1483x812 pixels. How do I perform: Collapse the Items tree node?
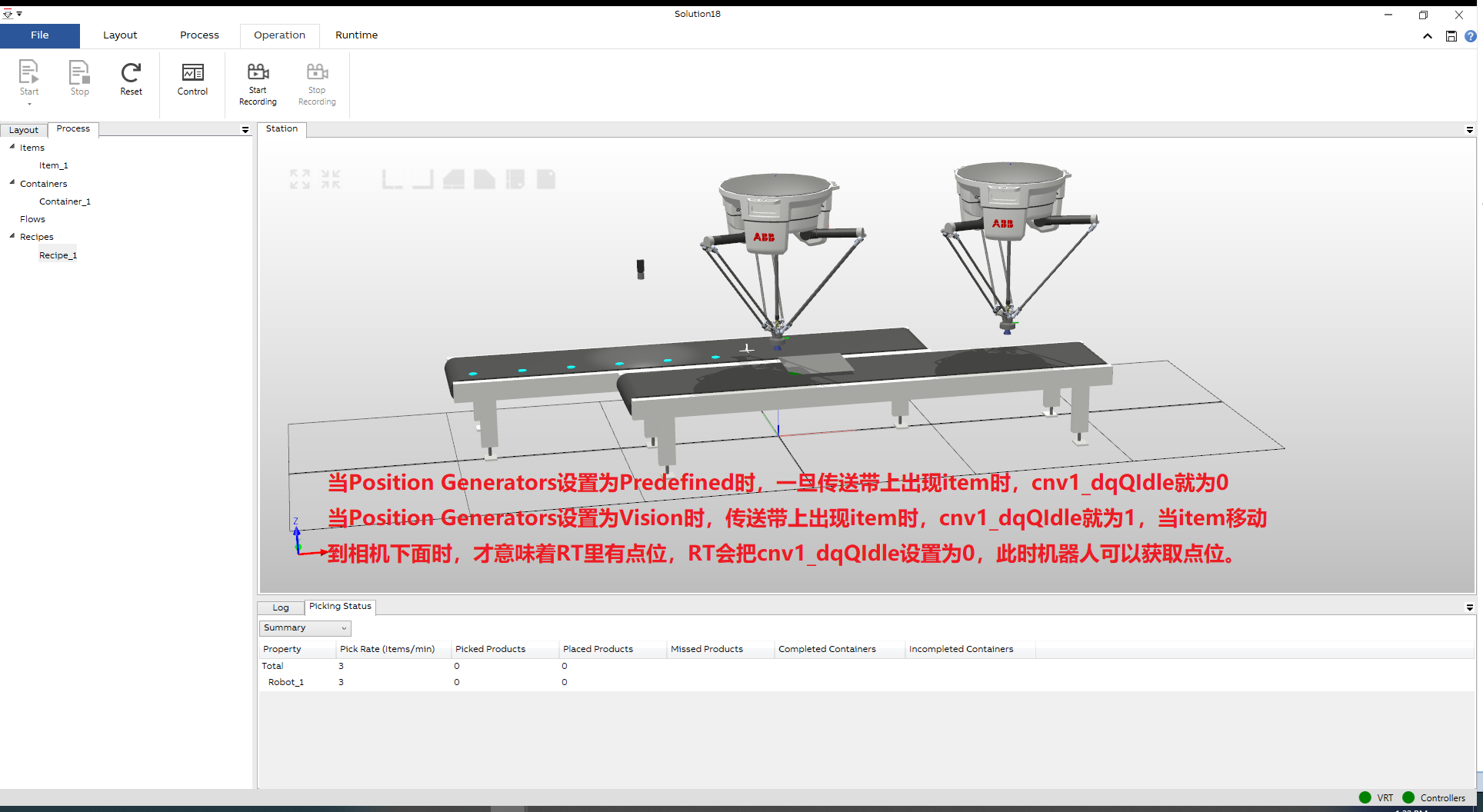(x=12, y=146)
